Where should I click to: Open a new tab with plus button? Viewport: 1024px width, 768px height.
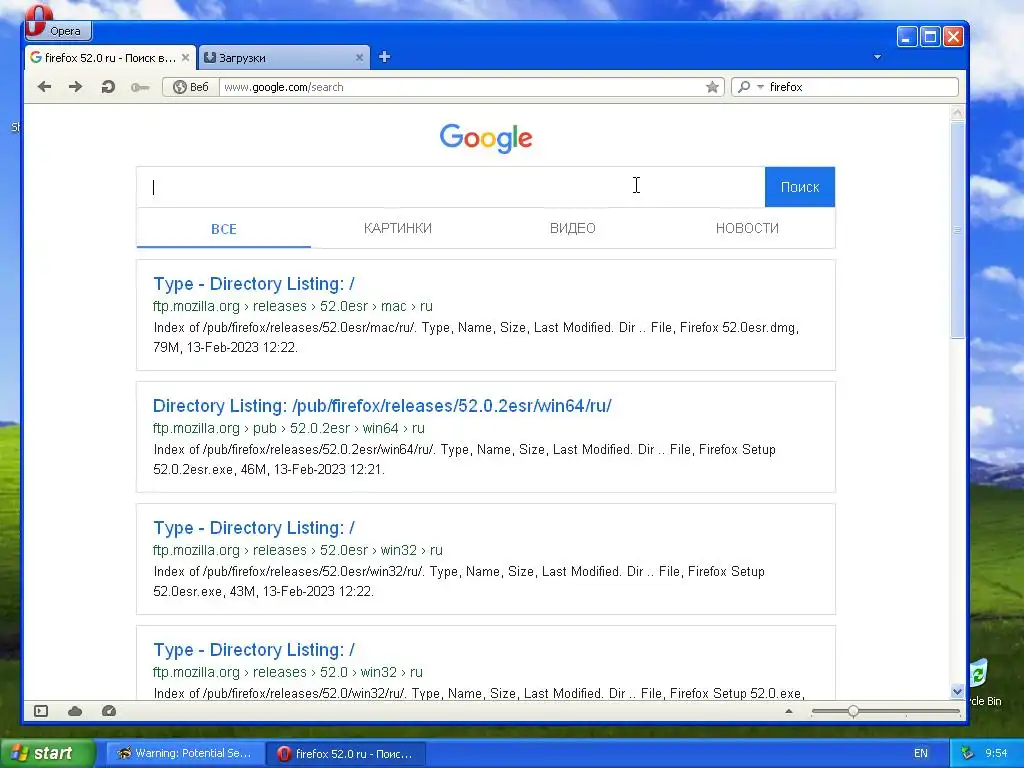(385, 57)
